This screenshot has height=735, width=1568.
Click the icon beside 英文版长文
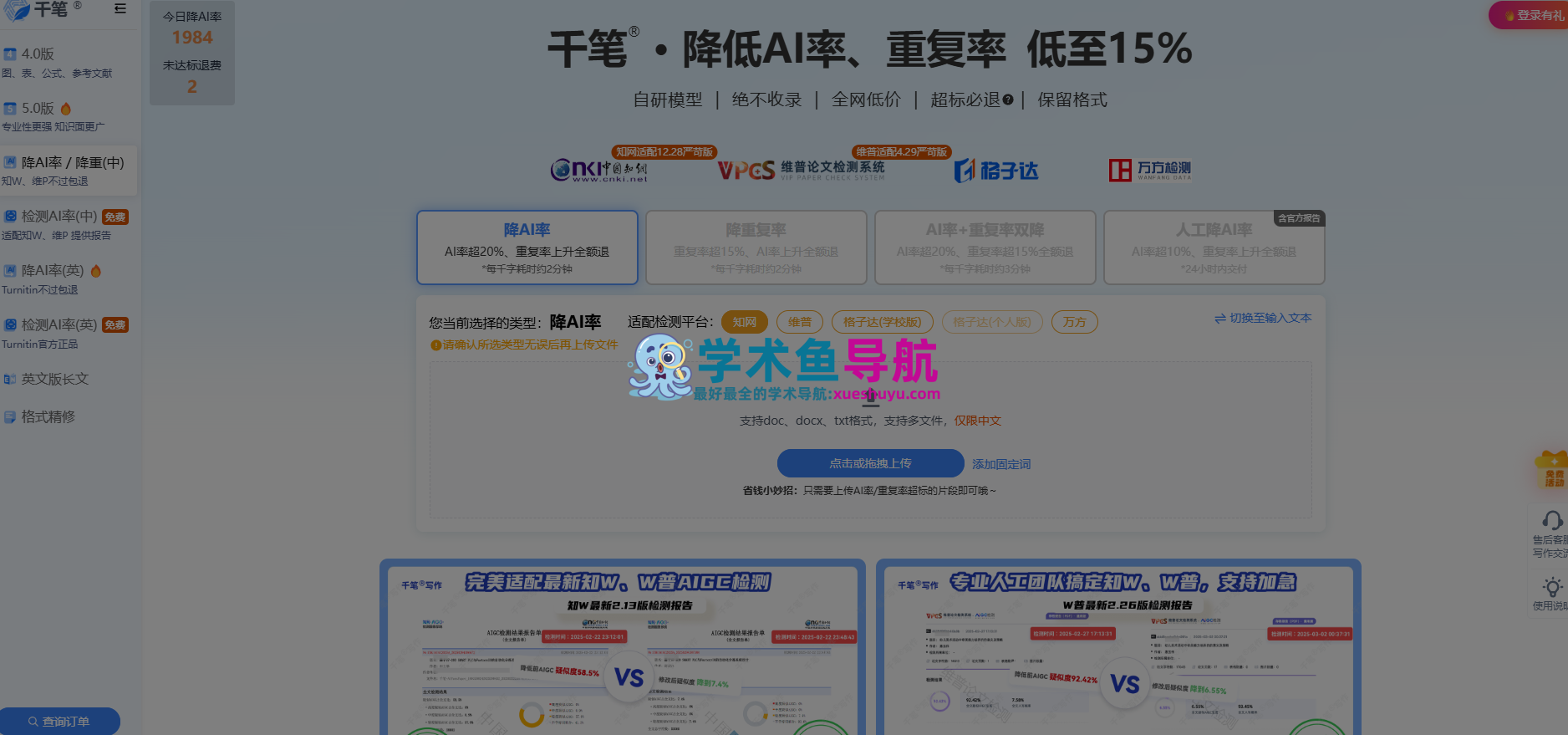coord(10,380)
